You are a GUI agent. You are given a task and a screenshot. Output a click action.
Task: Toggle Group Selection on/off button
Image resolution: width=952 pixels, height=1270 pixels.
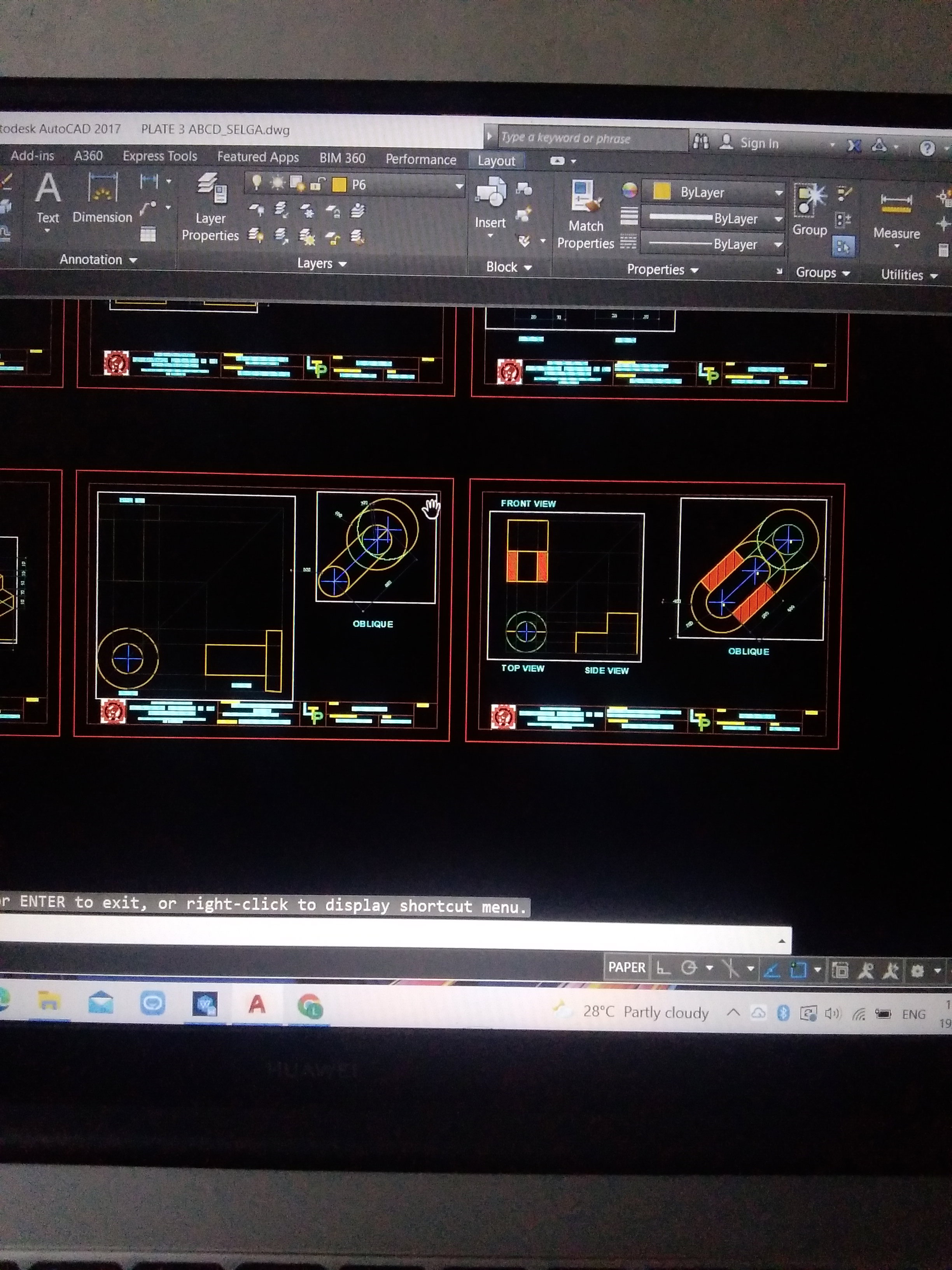point(843,247)
